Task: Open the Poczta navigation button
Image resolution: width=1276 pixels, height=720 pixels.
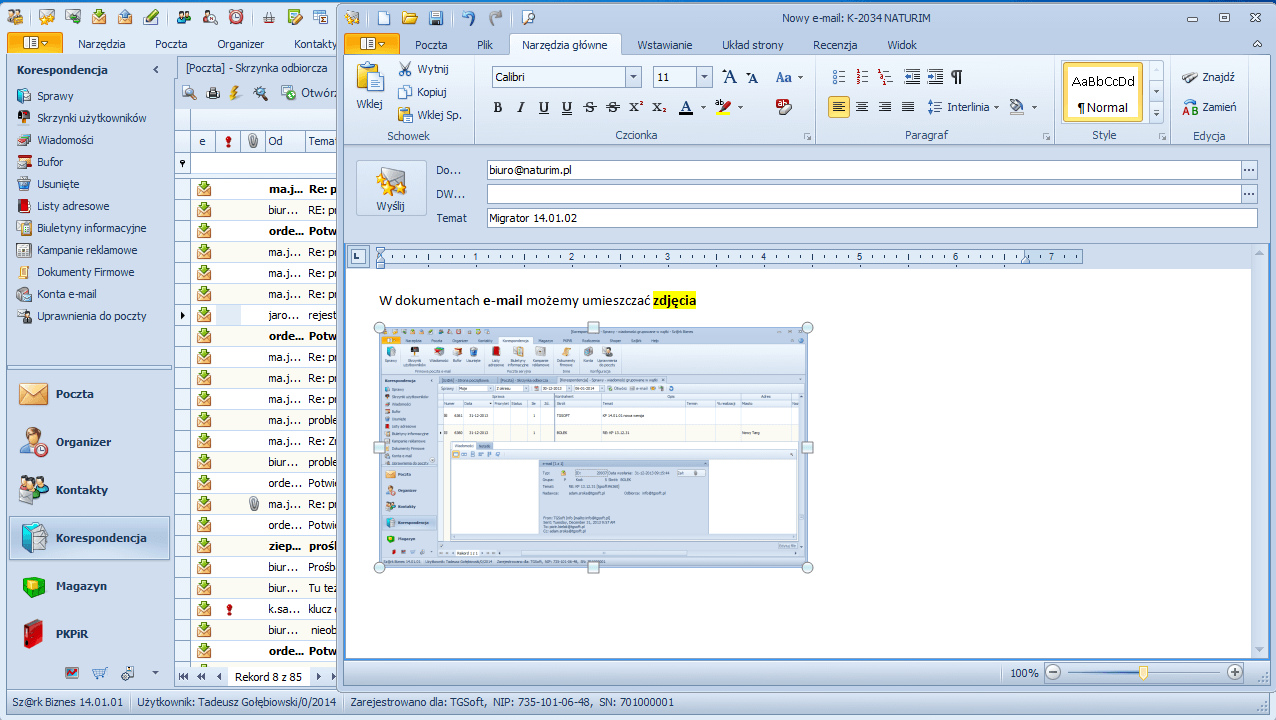Action: tap(89, 394)
